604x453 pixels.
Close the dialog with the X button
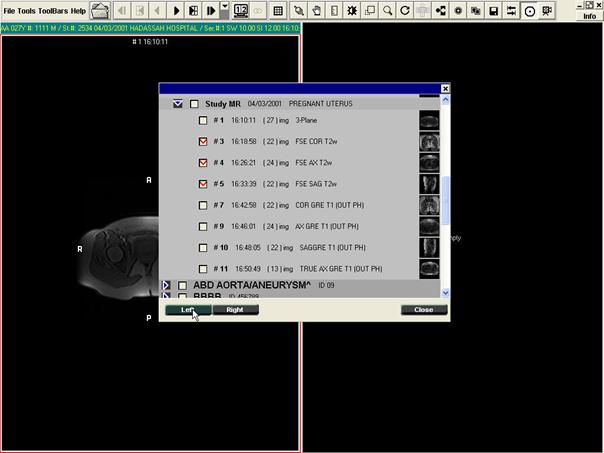[445, 89]
